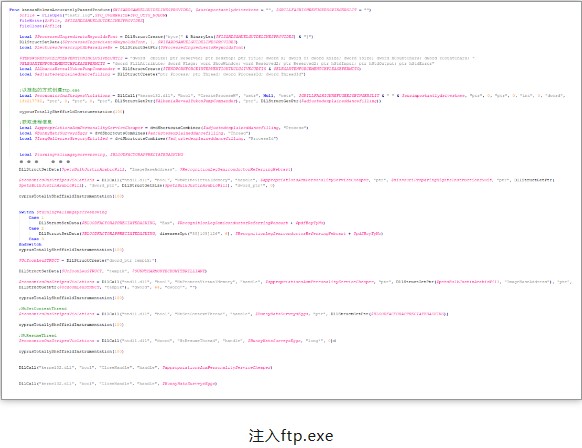Select the FileOpen statement near the top
Image resolution: width=582 pixels, height=448 pixels.
[x=93, y=15]
